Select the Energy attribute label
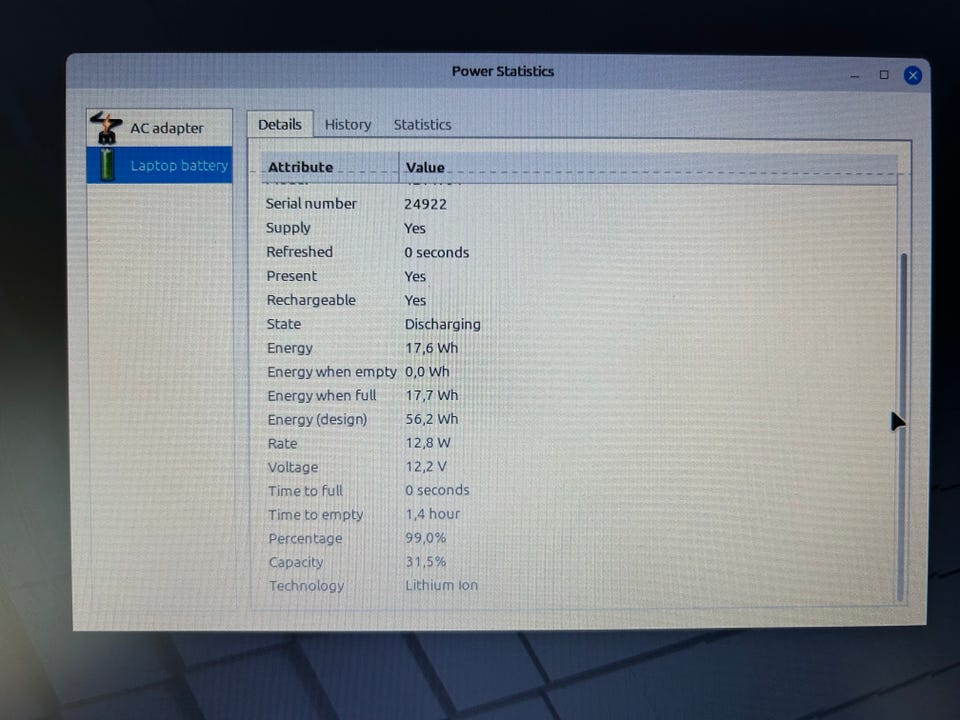This screenshot has height=720, width=960. [290, 348]
